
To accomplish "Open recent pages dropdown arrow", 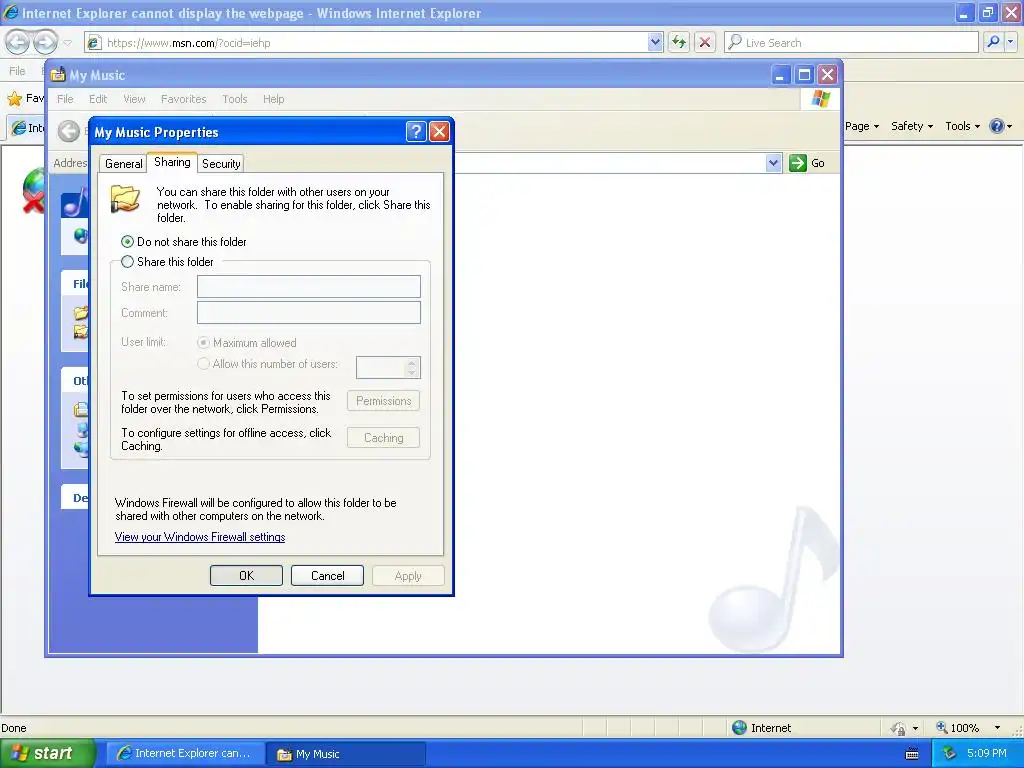I will (67, 42).
